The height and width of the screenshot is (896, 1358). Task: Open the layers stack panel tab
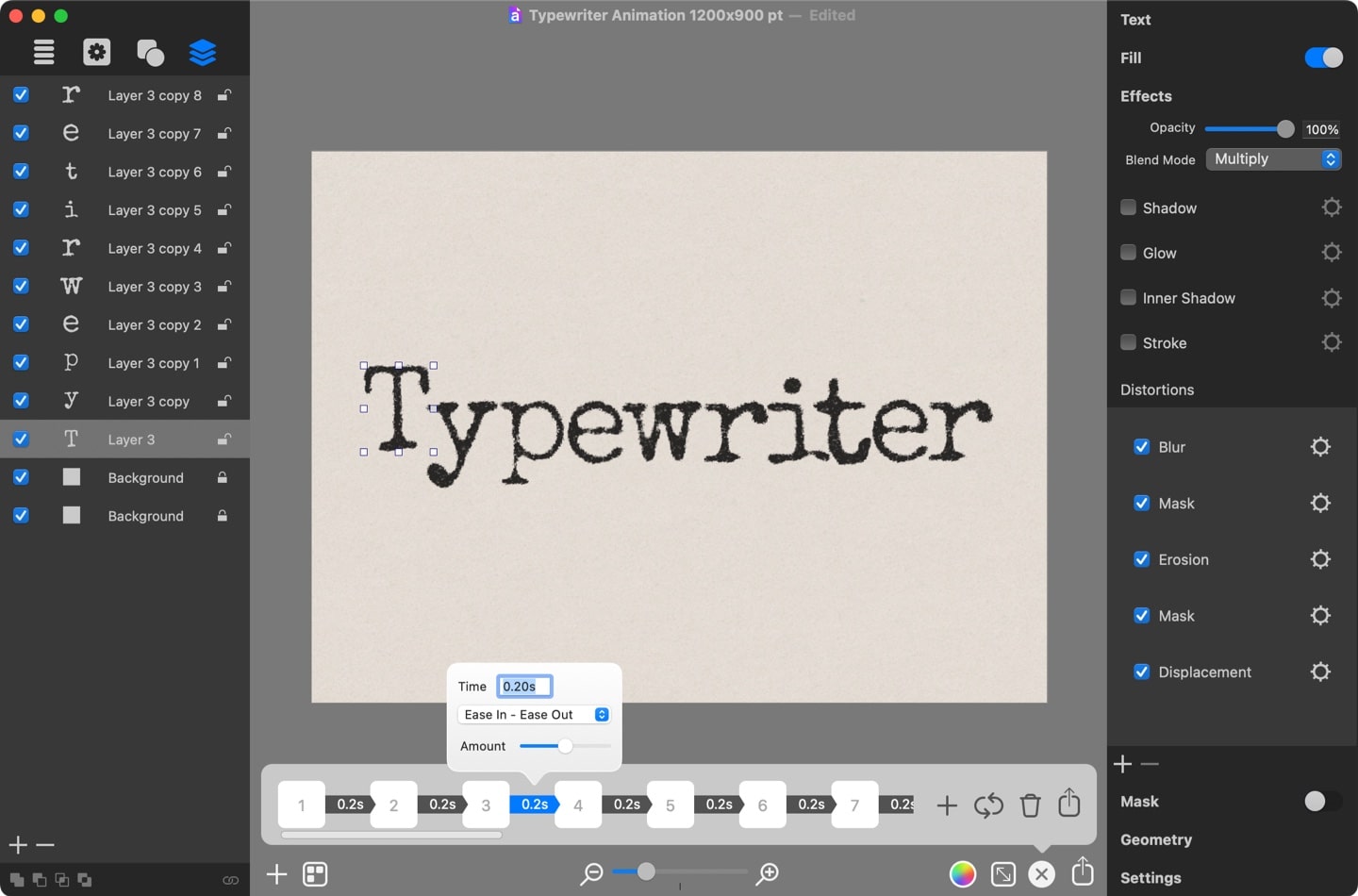(x=203, y=52)
